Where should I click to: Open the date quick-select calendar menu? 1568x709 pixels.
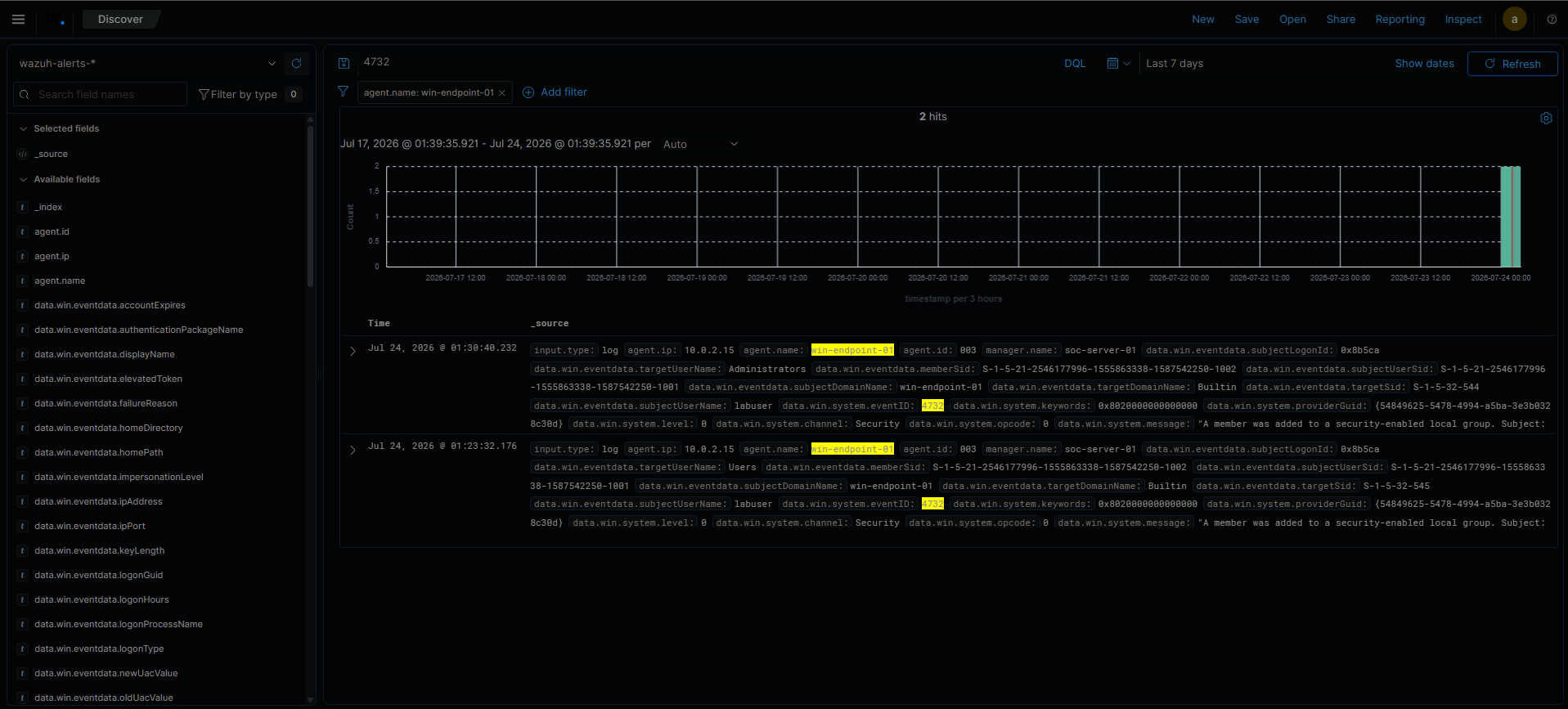1117,63
